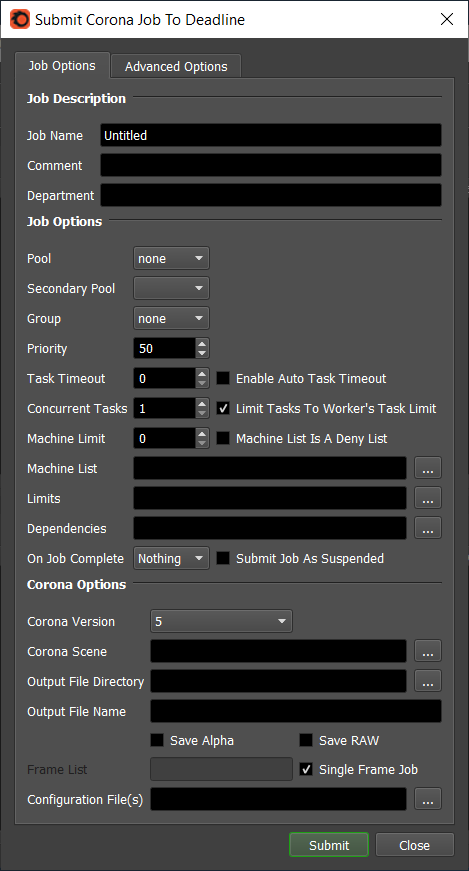The height and width of the screenshot is (871, 469).
Task: Enable Auto Task Timeout checkbox
Action: click(223, 378)
